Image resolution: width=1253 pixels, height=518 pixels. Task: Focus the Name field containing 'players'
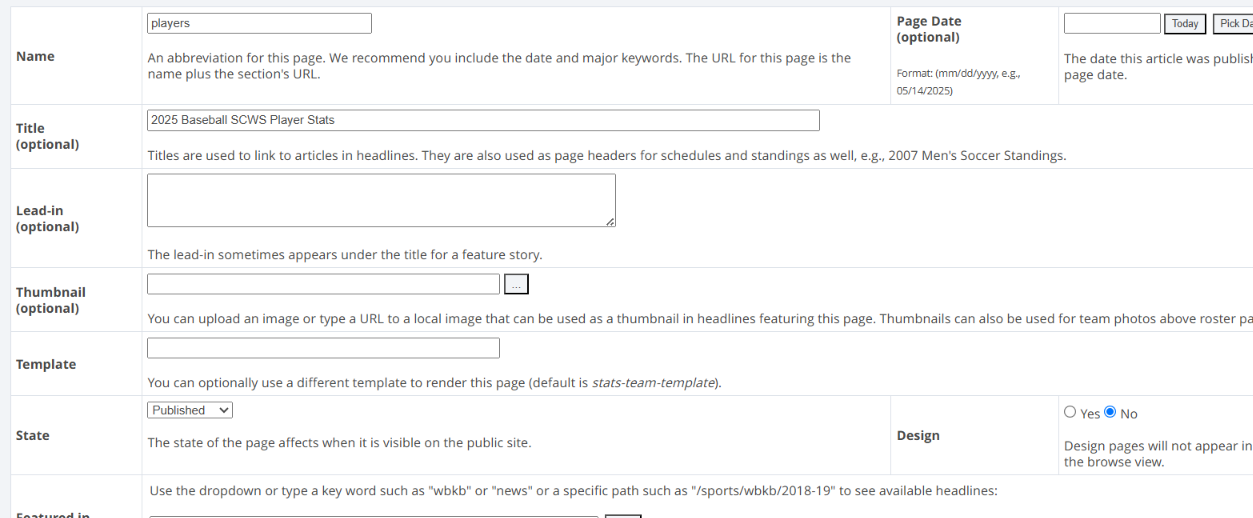[259, 23]
